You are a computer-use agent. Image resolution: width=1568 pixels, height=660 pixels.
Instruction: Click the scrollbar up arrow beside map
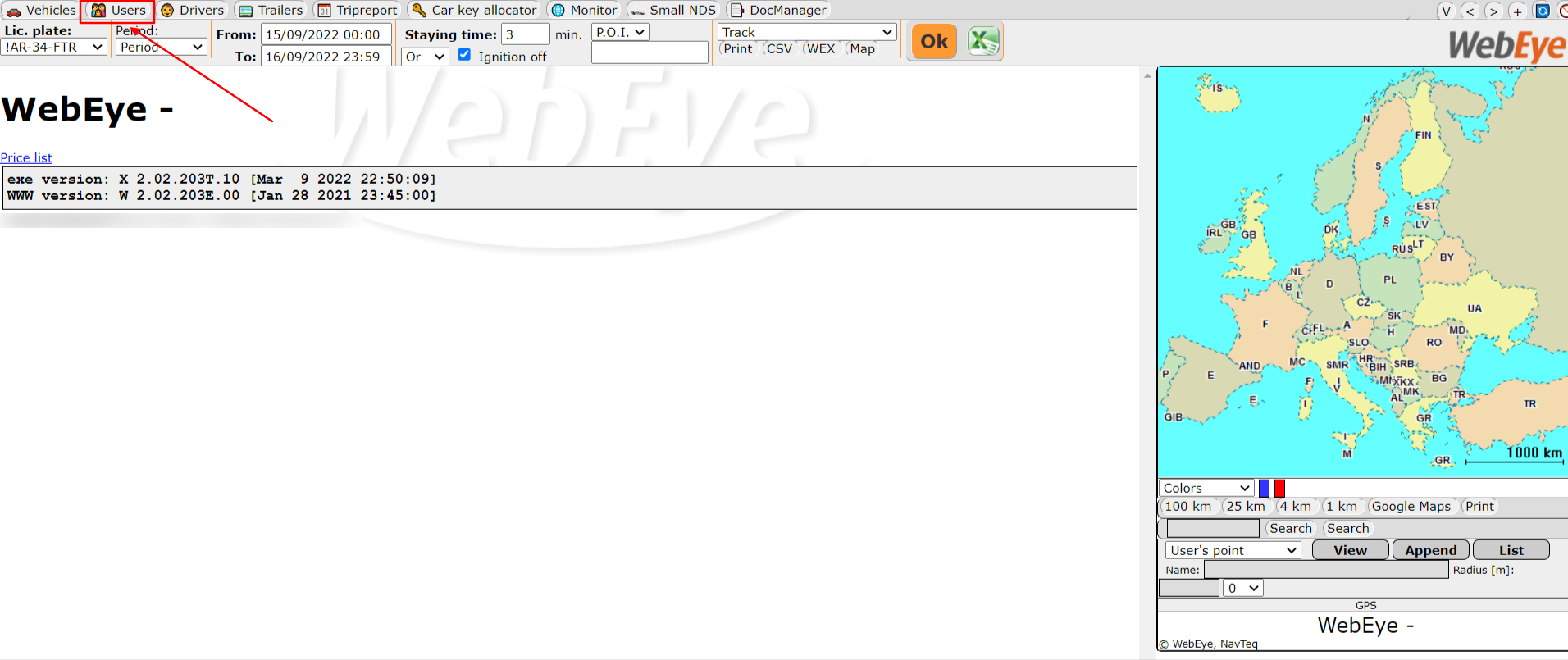coord(1147,75)
